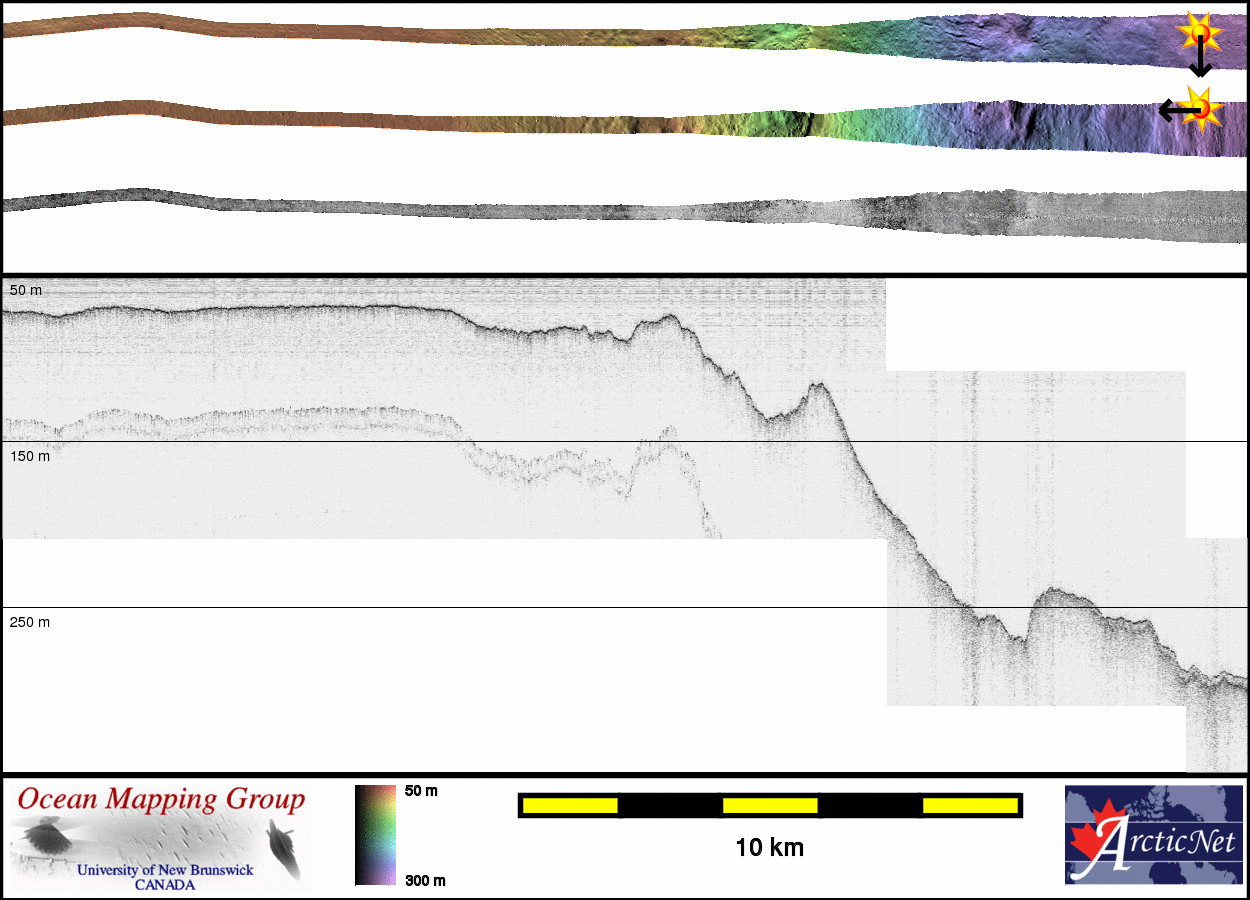This screenshot has height=900, width=1250.
Task: Open the ArcticNet logo
Action: click(x=1153, y=834)
